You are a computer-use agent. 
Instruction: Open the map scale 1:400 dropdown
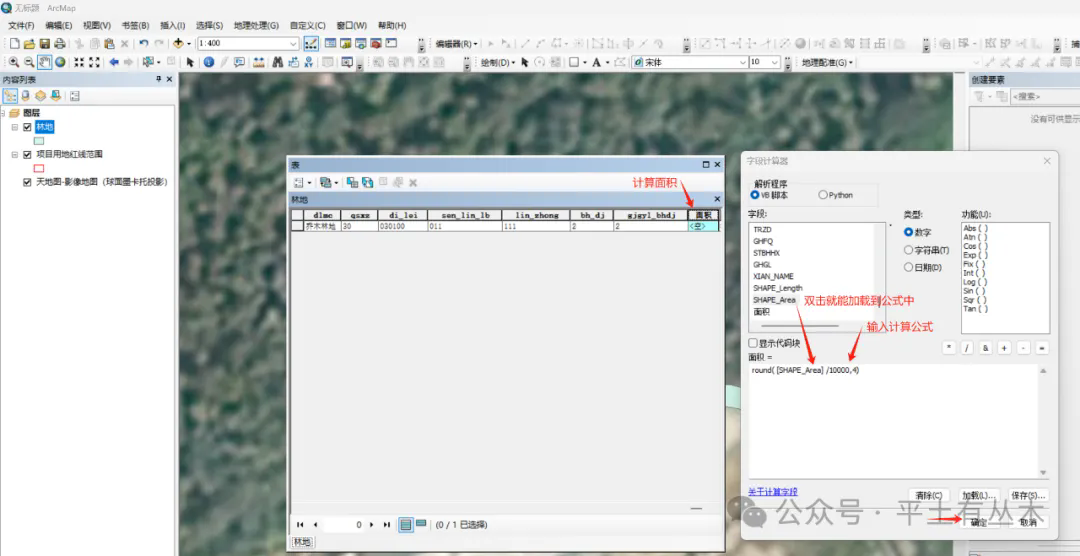tap(293, 44)
